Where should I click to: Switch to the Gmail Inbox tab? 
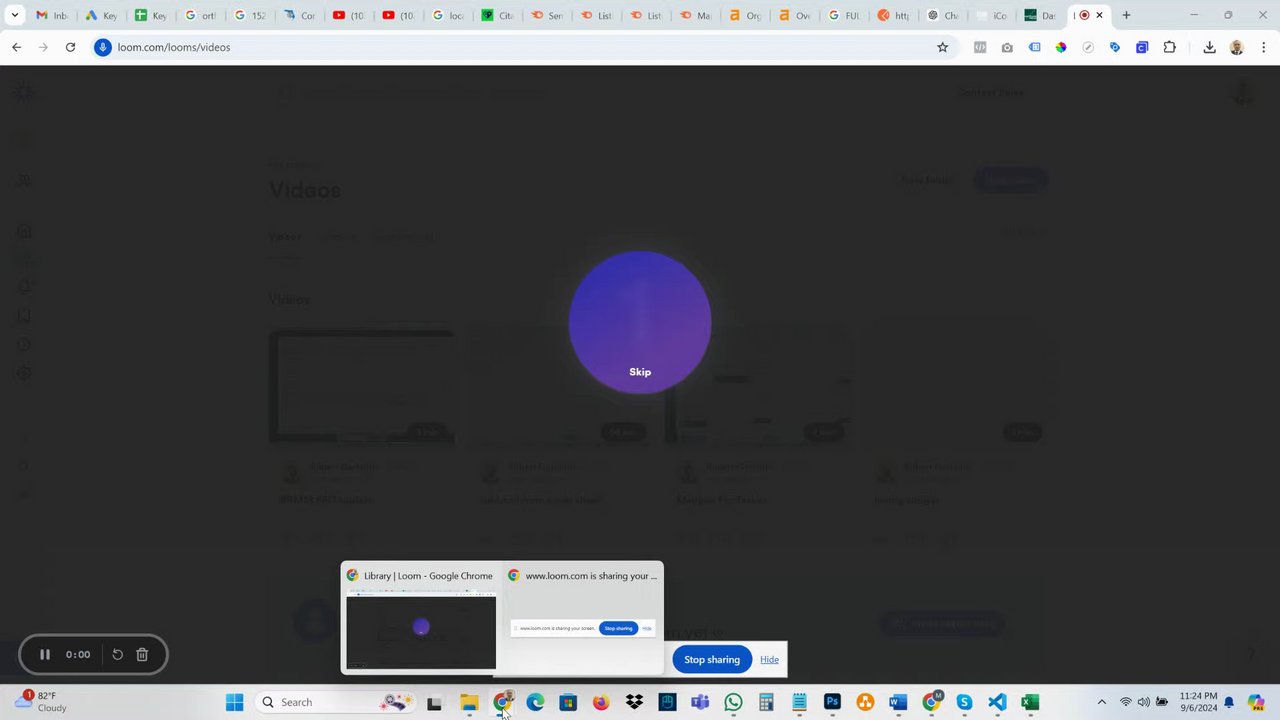click(52, 16)
